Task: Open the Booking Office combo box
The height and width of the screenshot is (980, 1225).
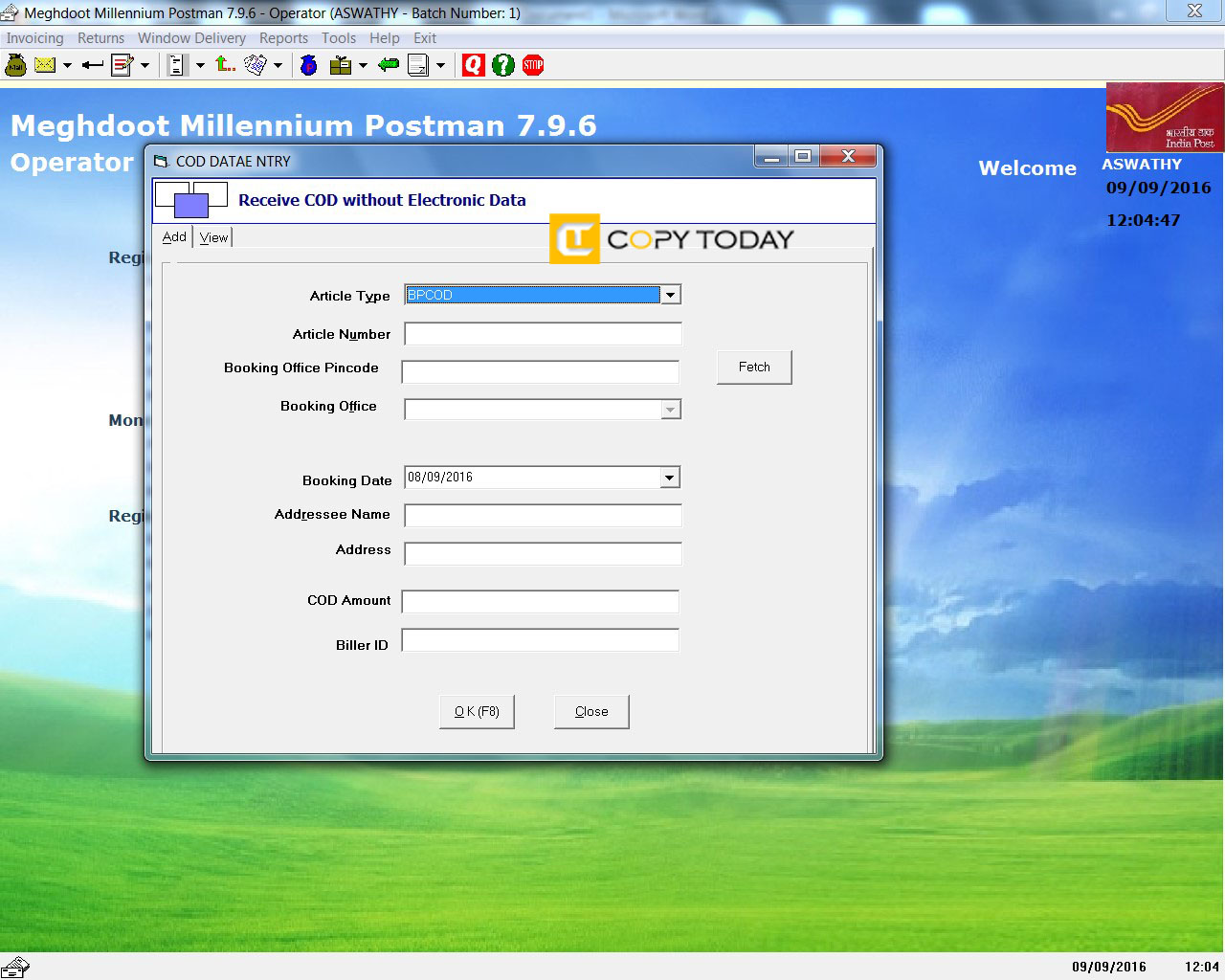Action: [x=670, y=410]
